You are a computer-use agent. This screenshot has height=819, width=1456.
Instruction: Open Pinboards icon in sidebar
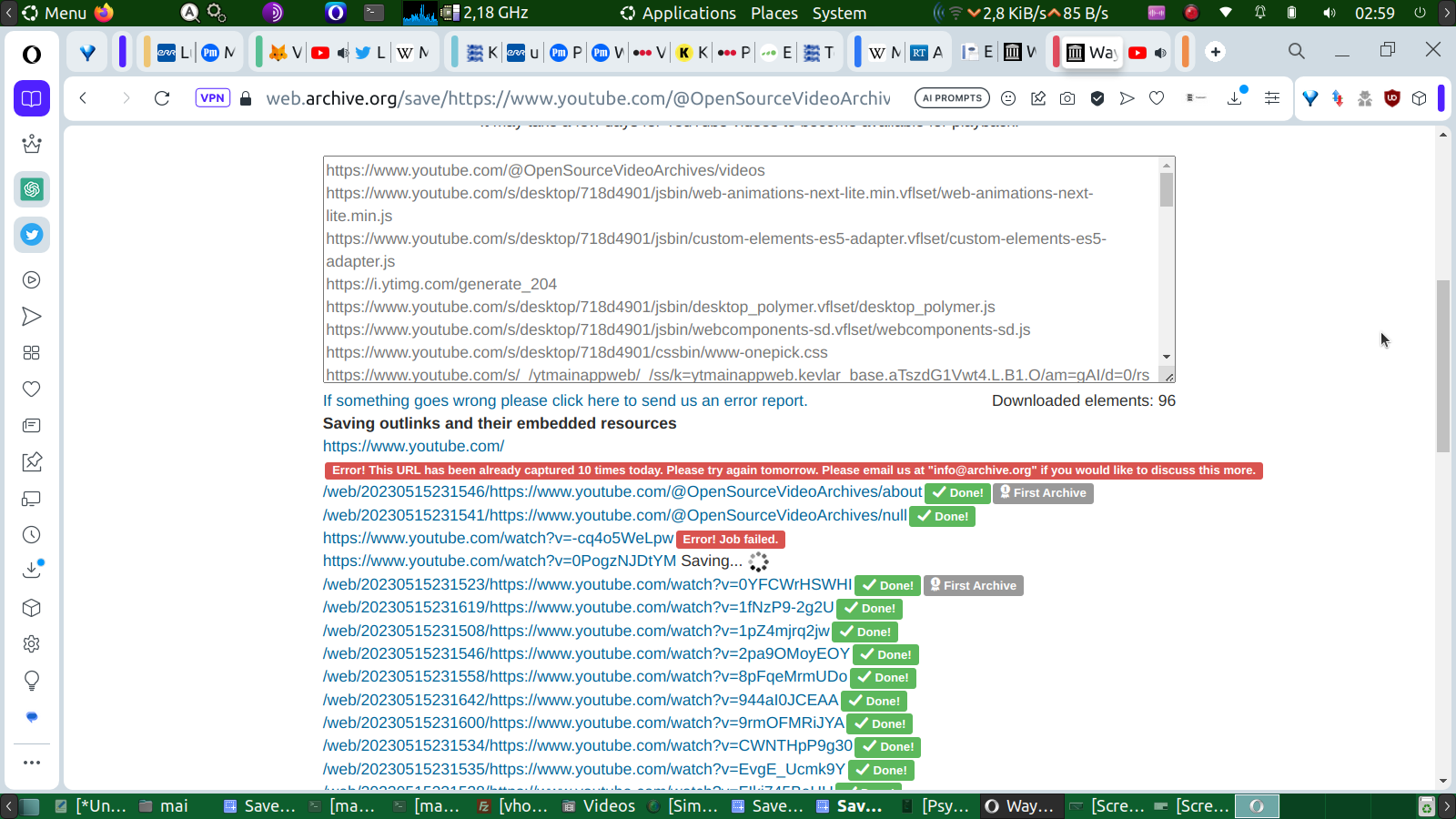[x=32, y=462]
